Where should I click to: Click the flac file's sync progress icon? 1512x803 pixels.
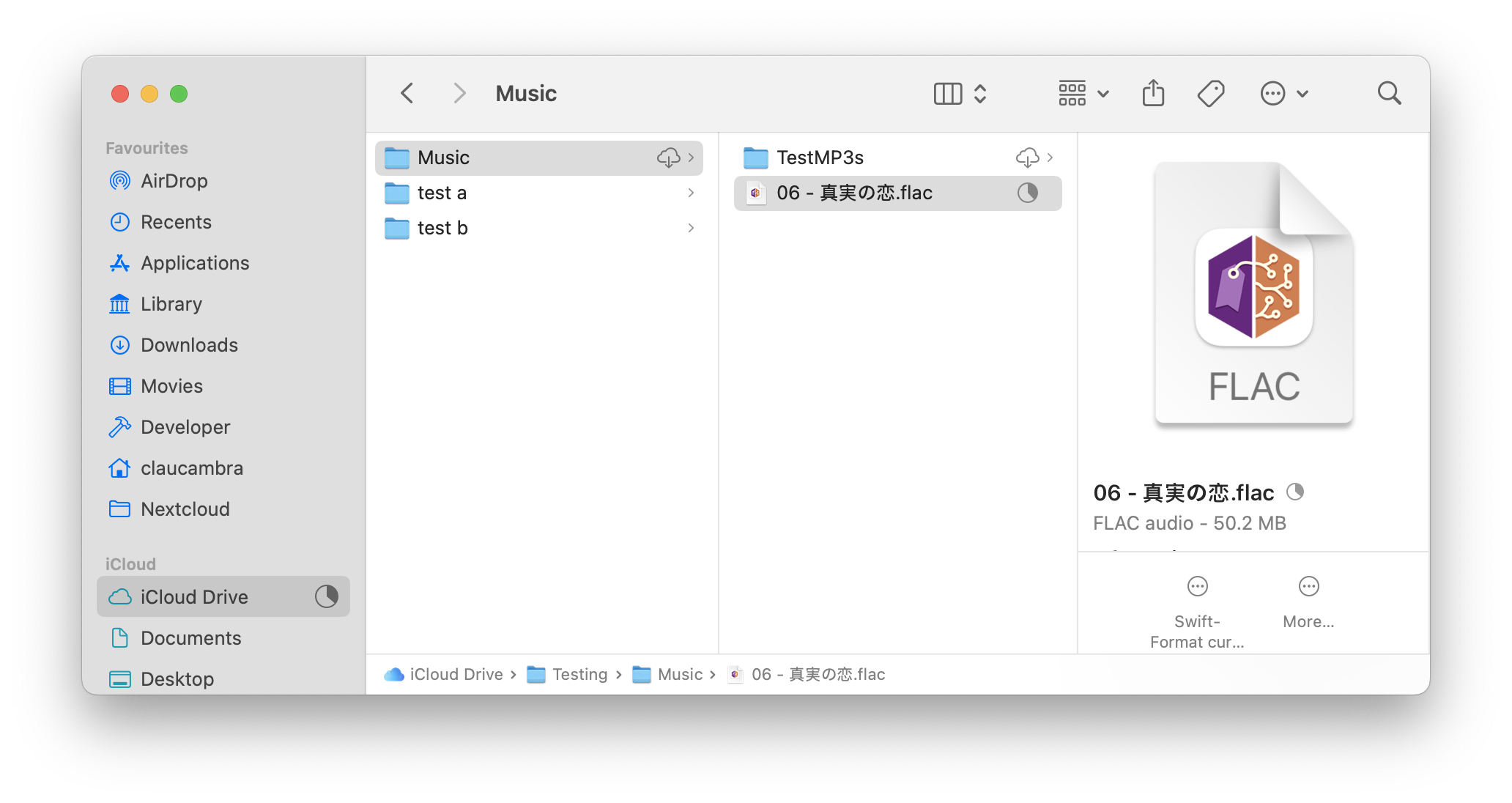(1027, 193)
